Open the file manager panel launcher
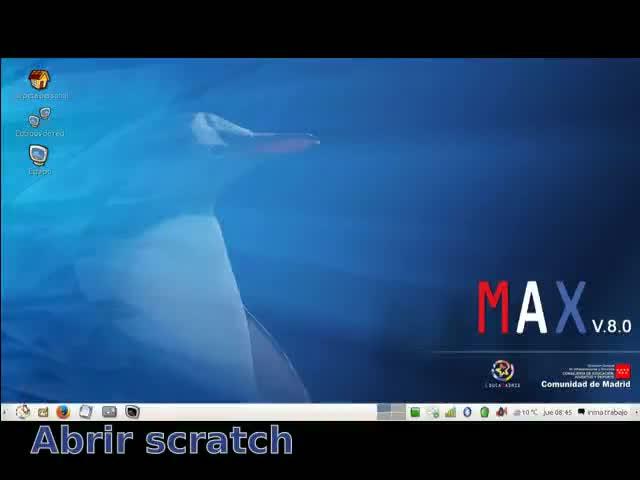640x480 pixels. click(43, 412)
